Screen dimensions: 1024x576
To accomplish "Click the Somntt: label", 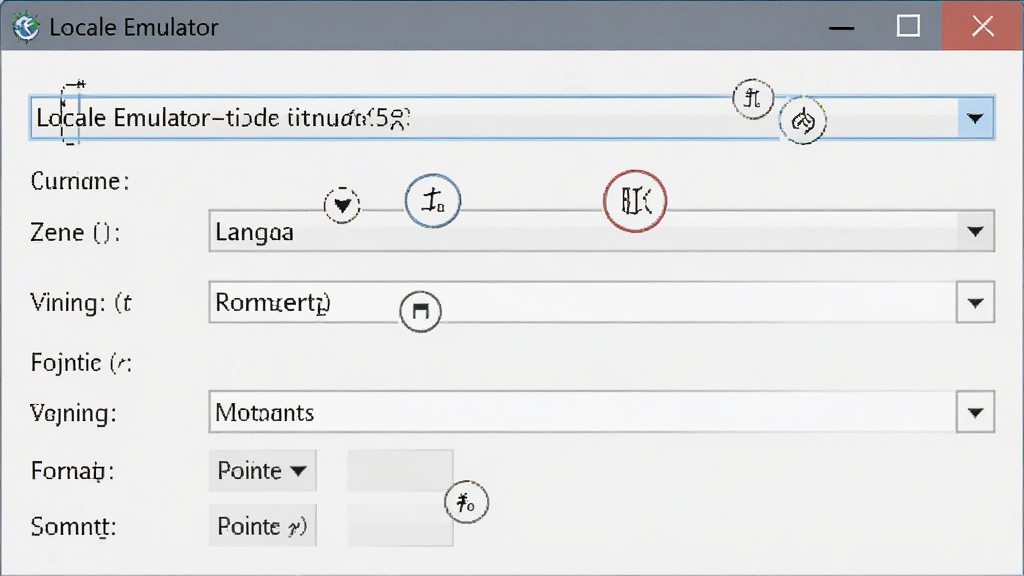I will click(73, 526).
